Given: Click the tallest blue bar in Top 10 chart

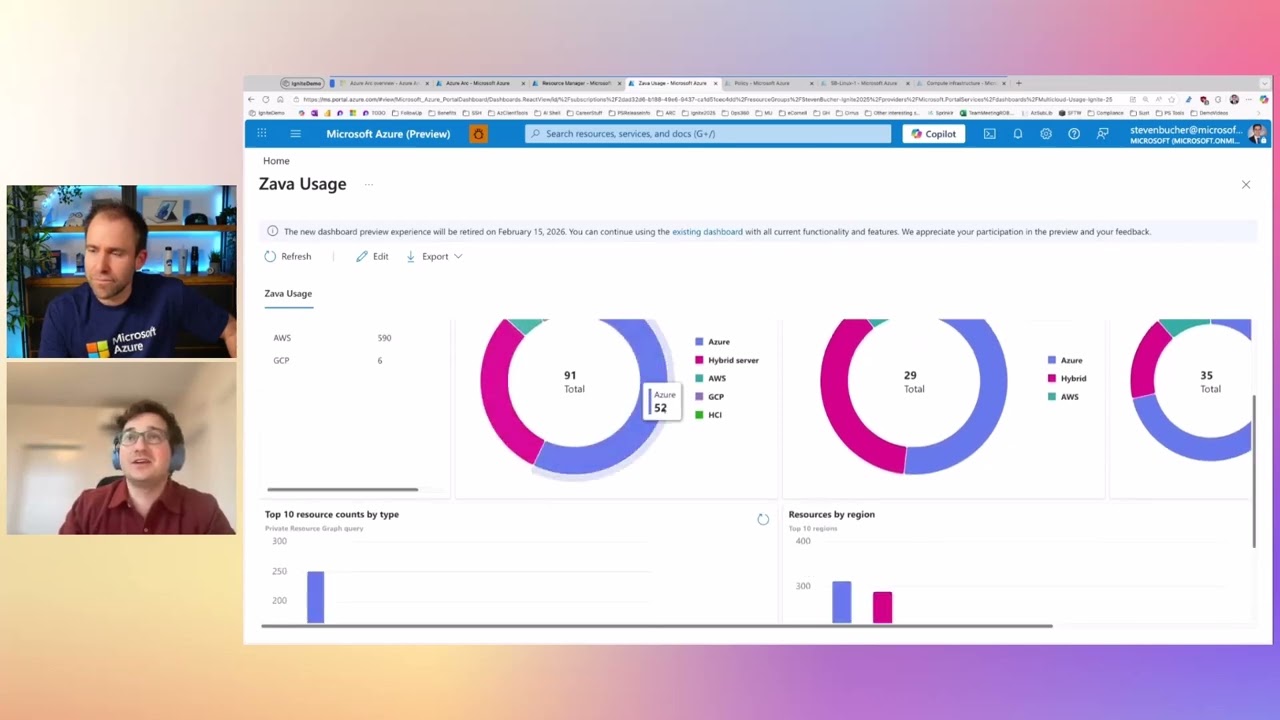Looking at the screenshot, I should click(315, 597).
